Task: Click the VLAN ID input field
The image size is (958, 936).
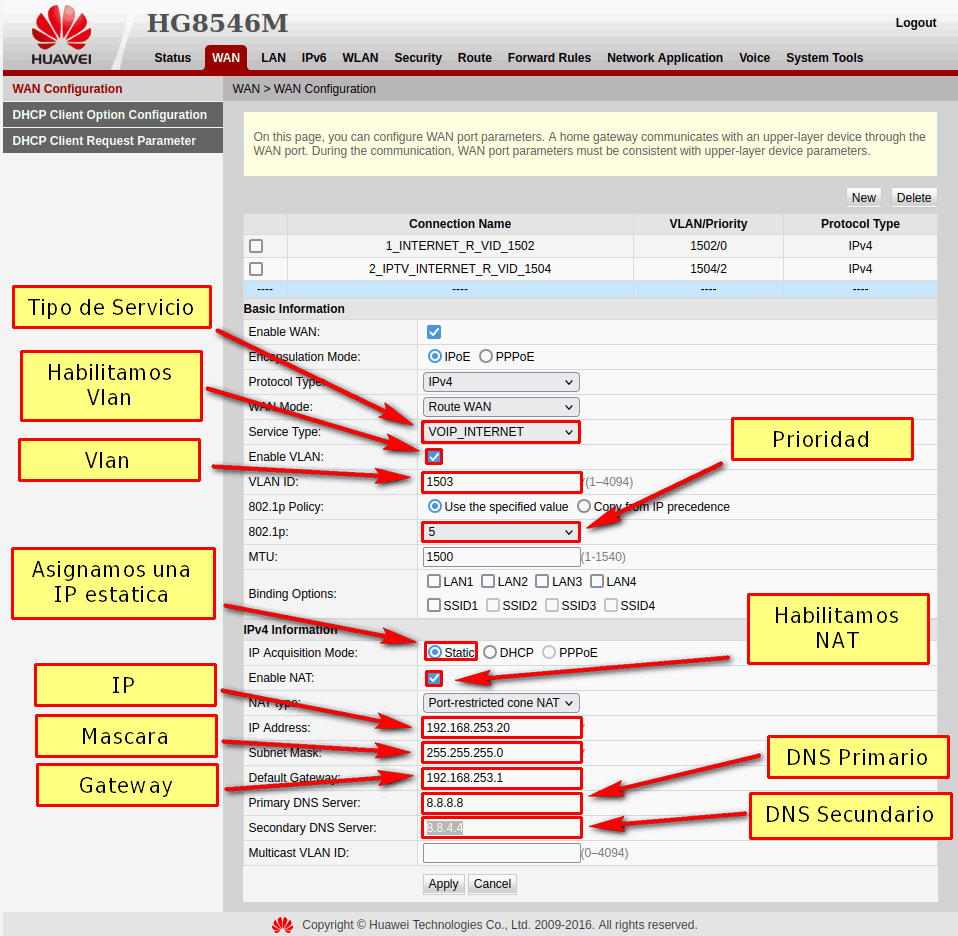Action: point(502,482)
